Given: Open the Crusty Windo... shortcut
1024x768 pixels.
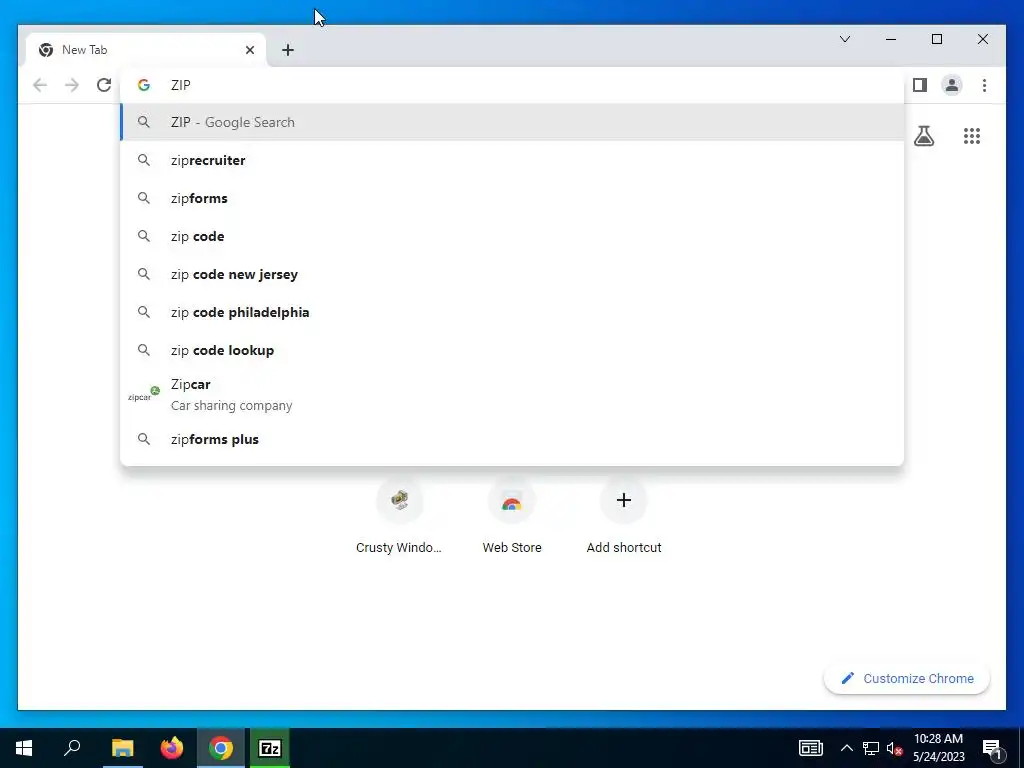Looking at the screenshot, I should pos(399,517).
